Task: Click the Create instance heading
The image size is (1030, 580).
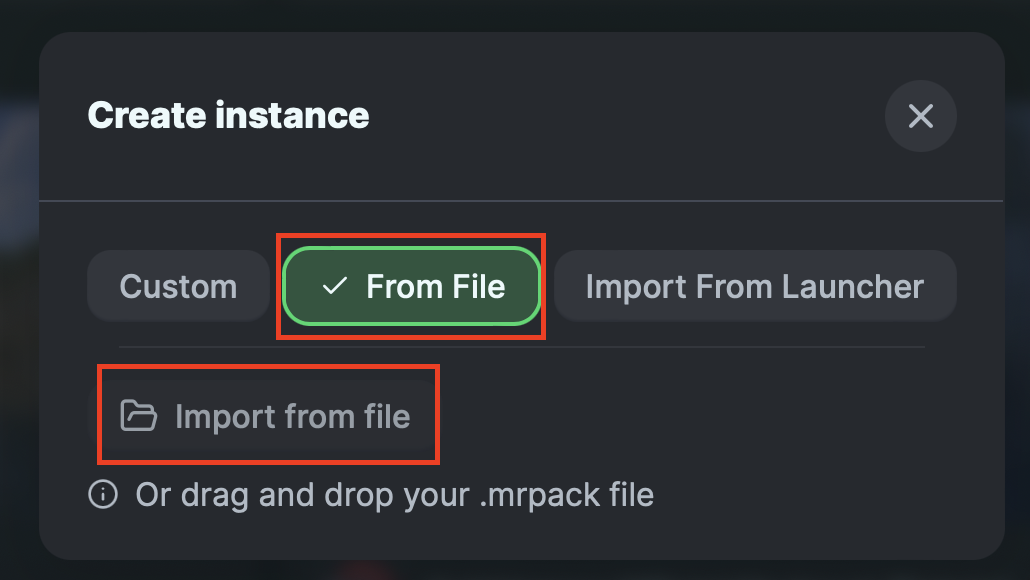Action: [228, 116]
